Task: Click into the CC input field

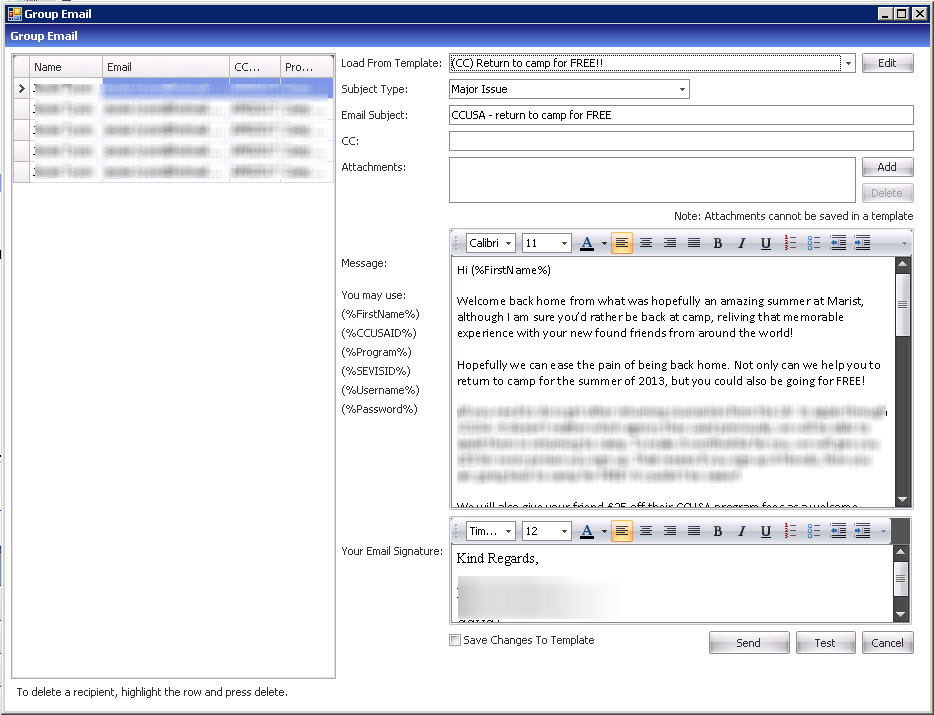Action: (x=680, y=141)
